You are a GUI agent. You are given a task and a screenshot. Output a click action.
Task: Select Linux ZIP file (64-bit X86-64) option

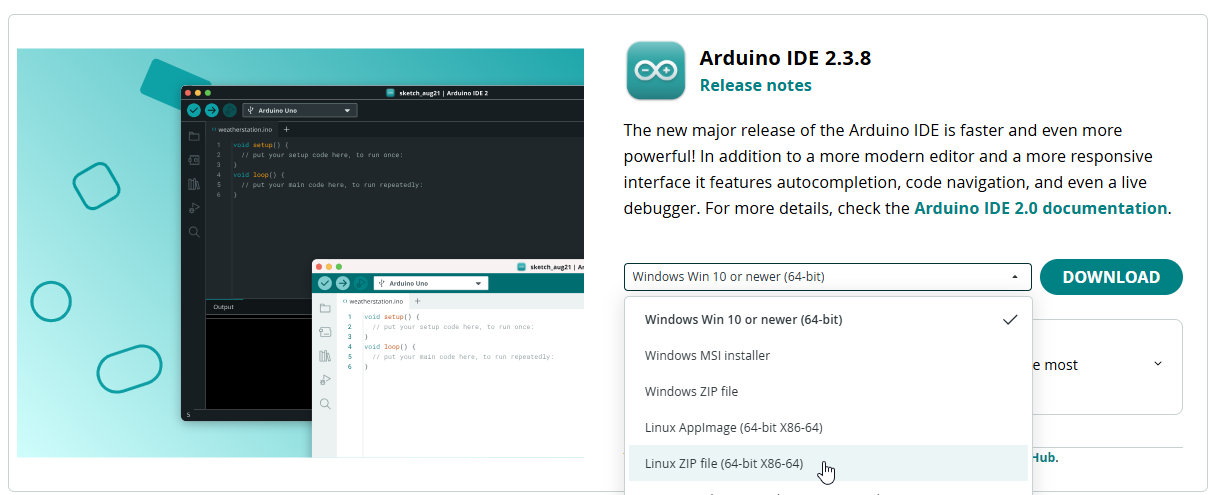coord(828,463)
